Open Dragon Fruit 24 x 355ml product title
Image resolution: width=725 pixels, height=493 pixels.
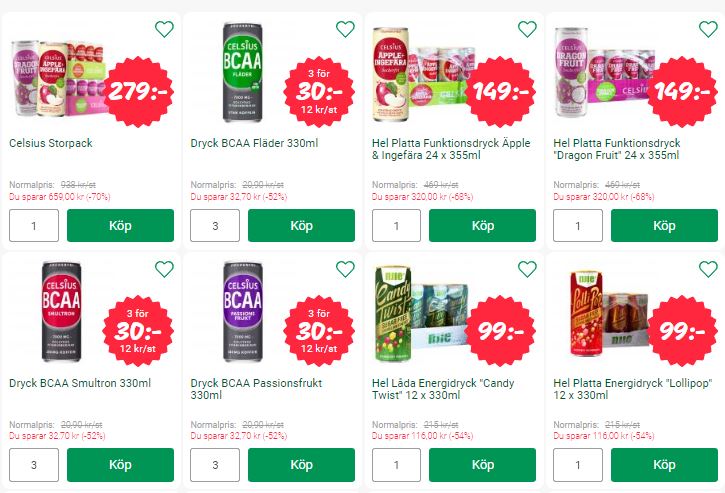(617, 149)
